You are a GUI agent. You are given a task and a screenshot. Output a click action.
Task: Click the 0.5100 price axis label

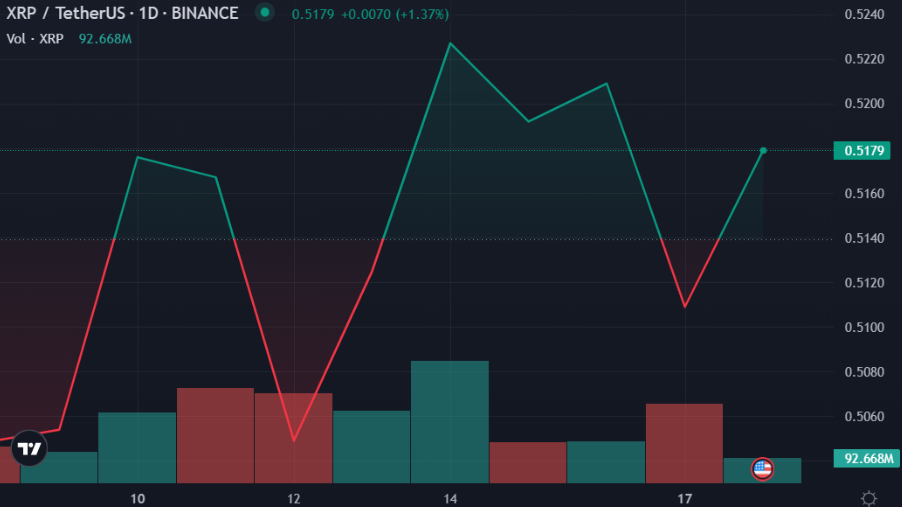pos(864,327)
